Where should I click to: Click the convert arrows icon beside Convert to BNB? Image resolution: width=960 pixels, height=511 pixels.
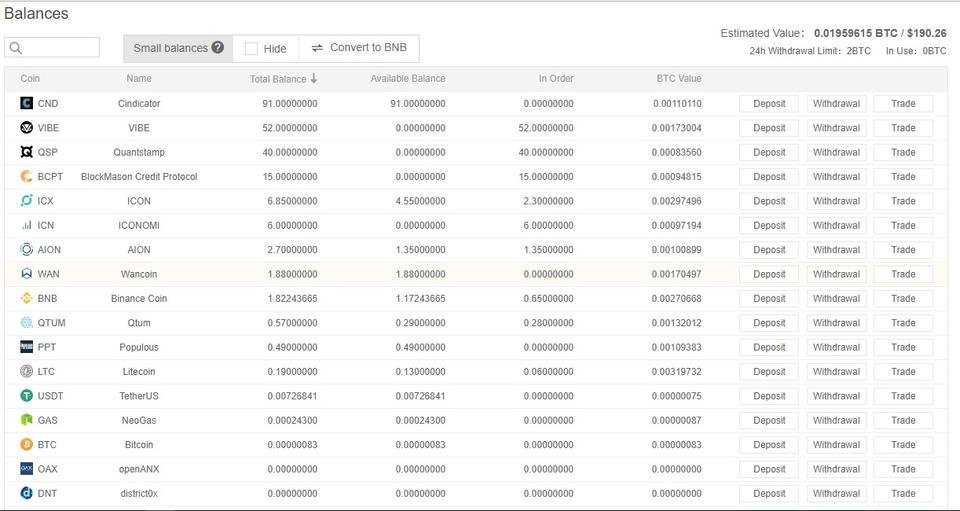317,48
